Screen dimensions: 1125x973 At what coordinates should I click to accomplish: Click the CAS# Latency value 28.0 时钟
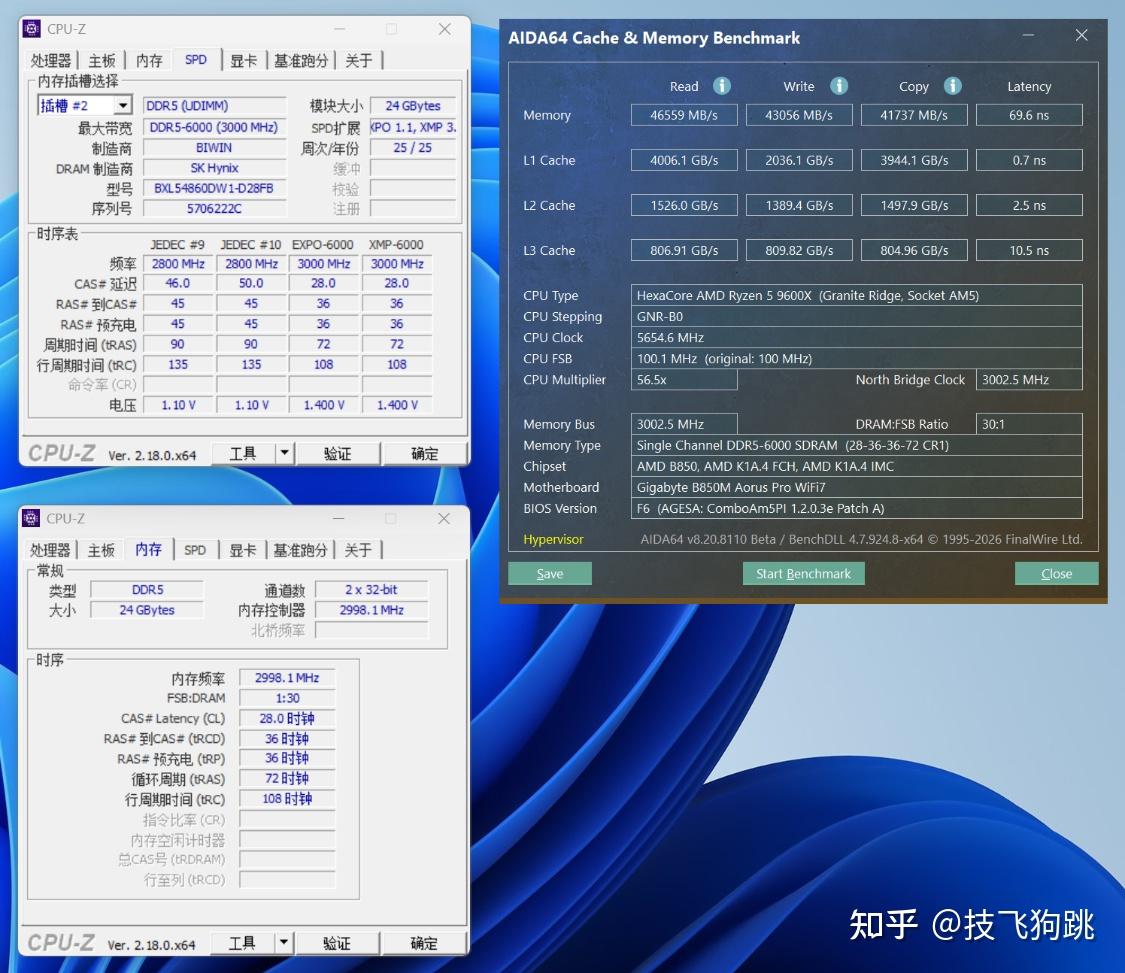pyautogui.click(x=287, y=718)
